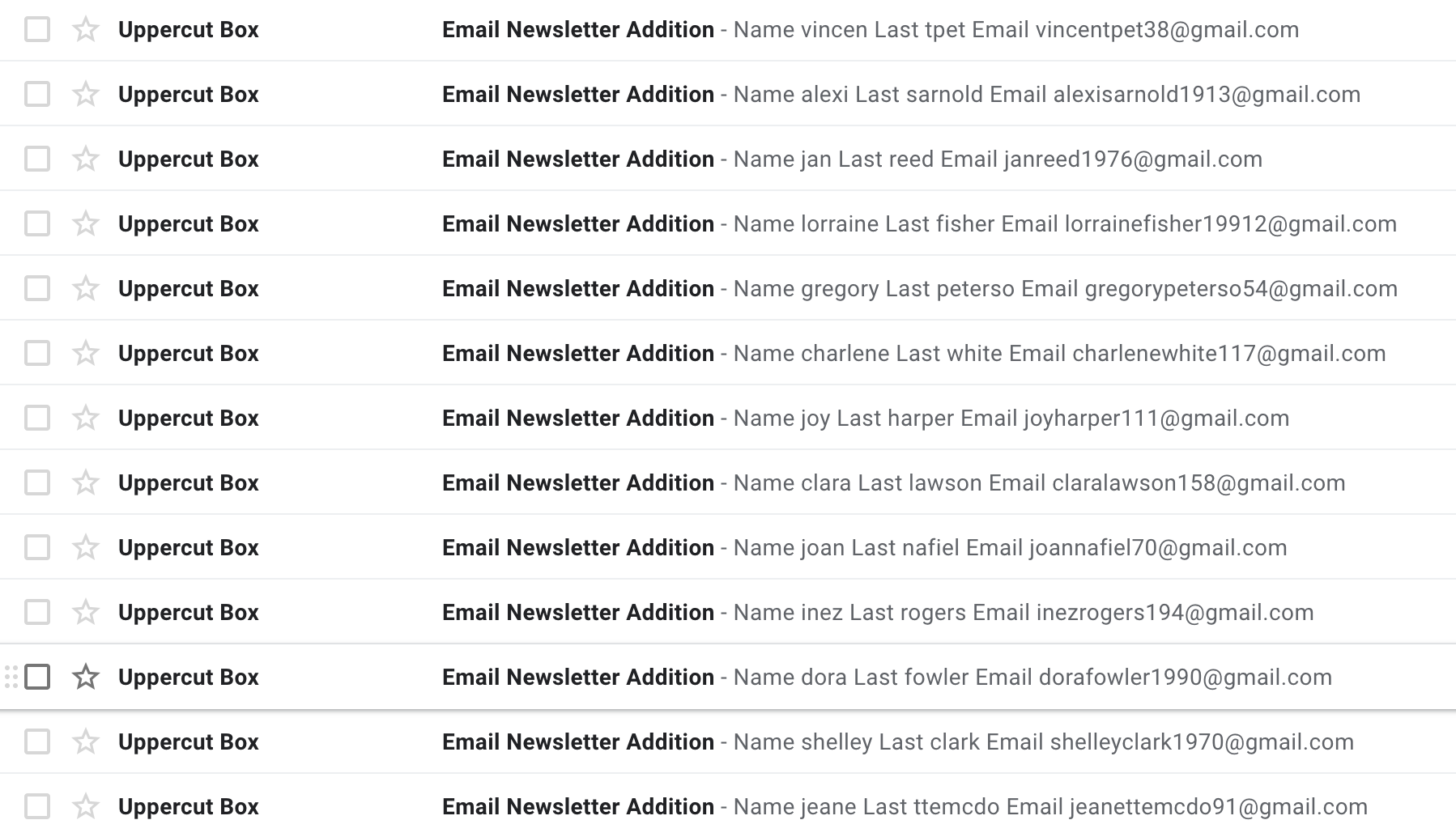Image resolution: width=1456 pixels, height=837 pixels.
Task: Open email from Name charlene Last white
Action: coord(728,354)
